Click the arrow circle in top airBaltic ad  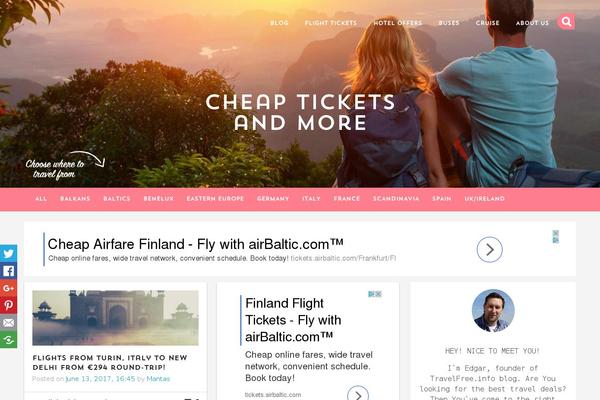[489, 250]
